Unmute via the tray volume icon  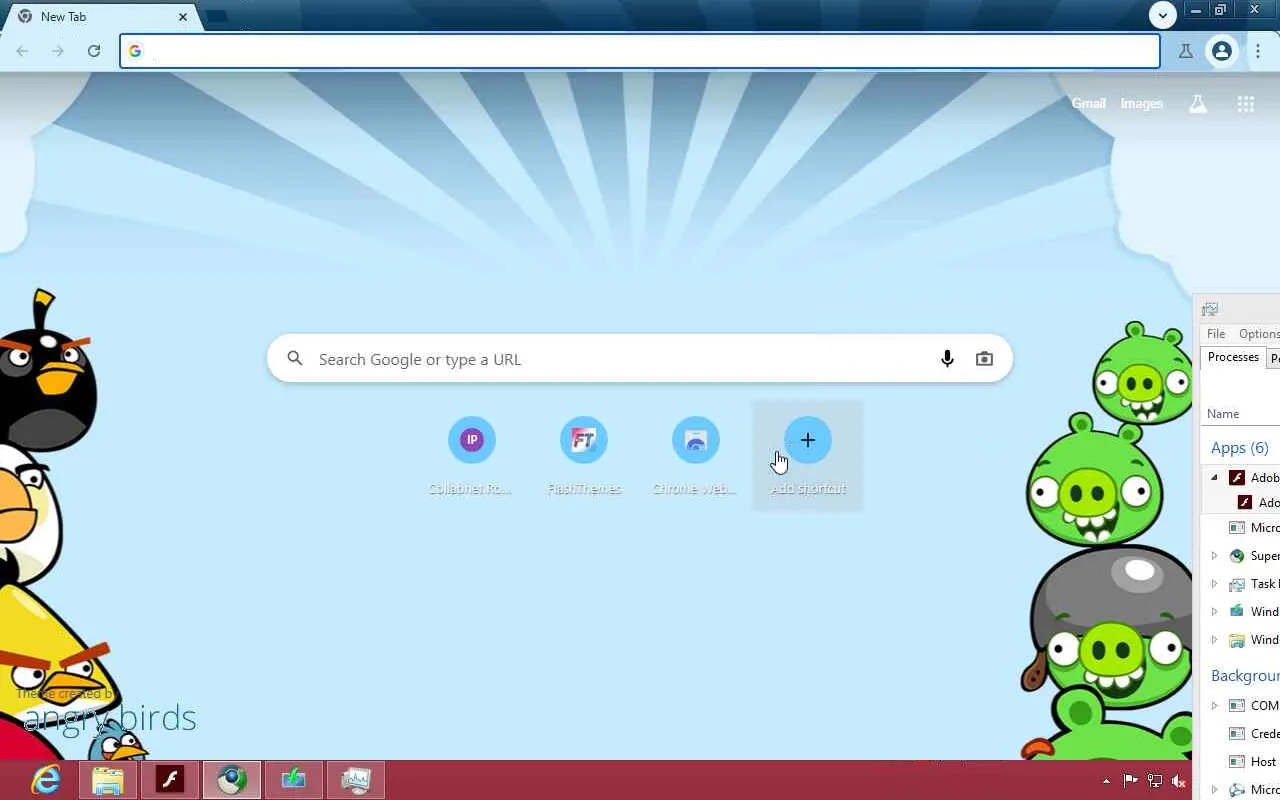[x=1179, y=781]
